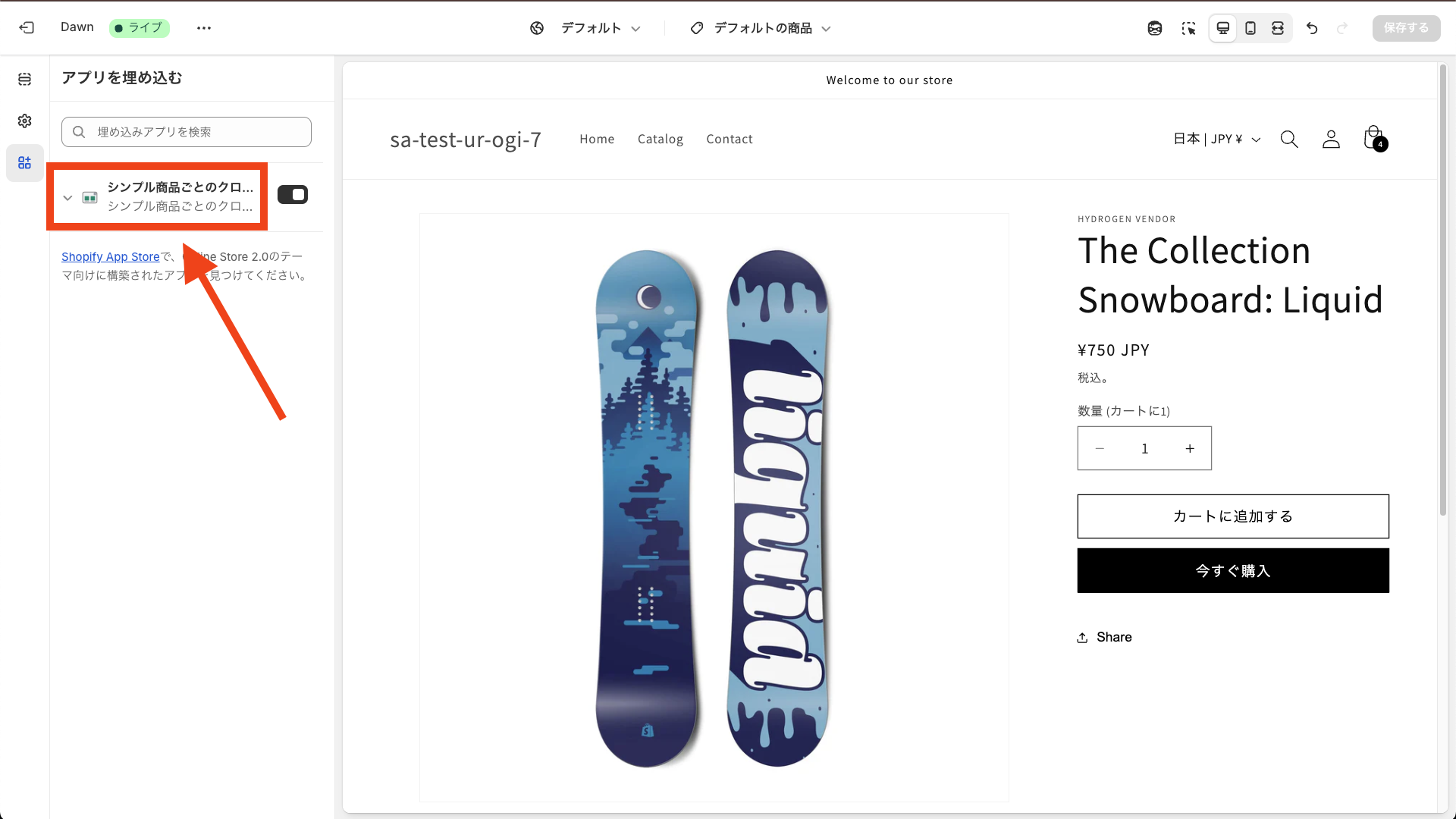Open the store cart bag icon

click(1373, 139)
